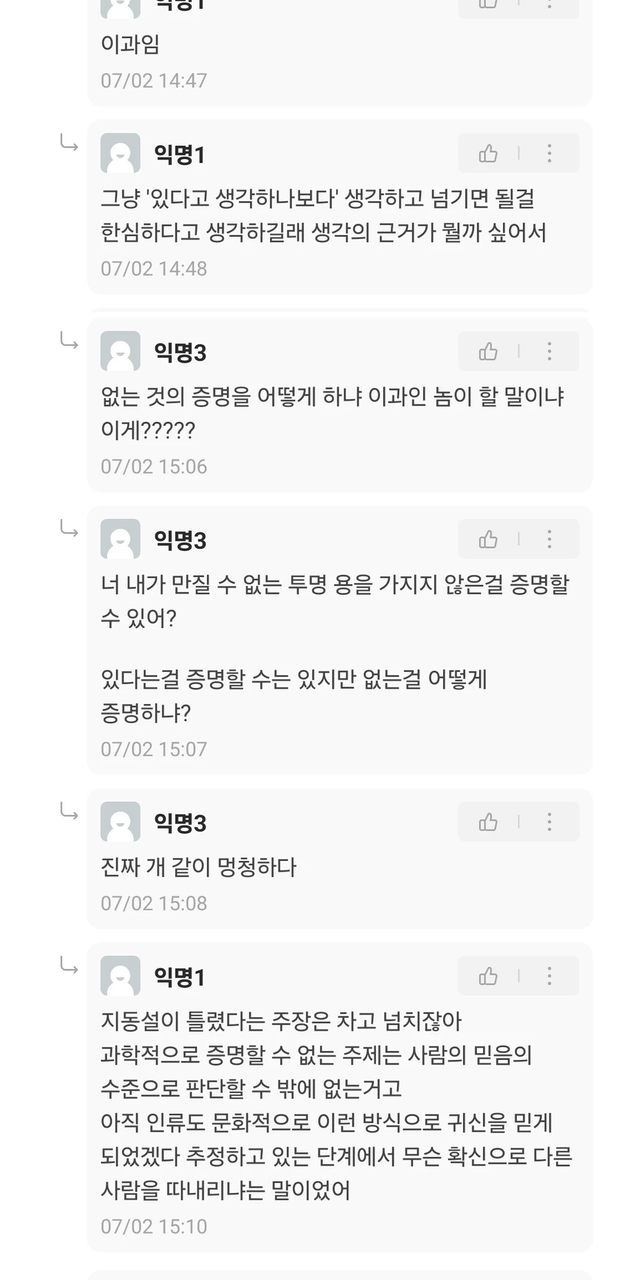Open the three-dot menu on the 15:06 comment

[x=549, y=352]
